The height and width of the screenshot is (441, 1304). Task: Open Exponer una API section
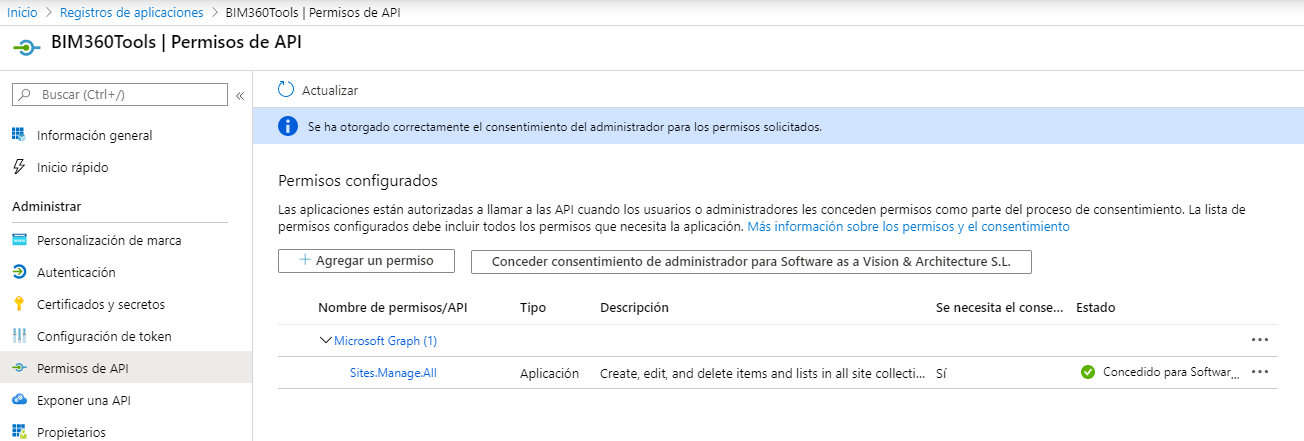[x=84, y=400]
